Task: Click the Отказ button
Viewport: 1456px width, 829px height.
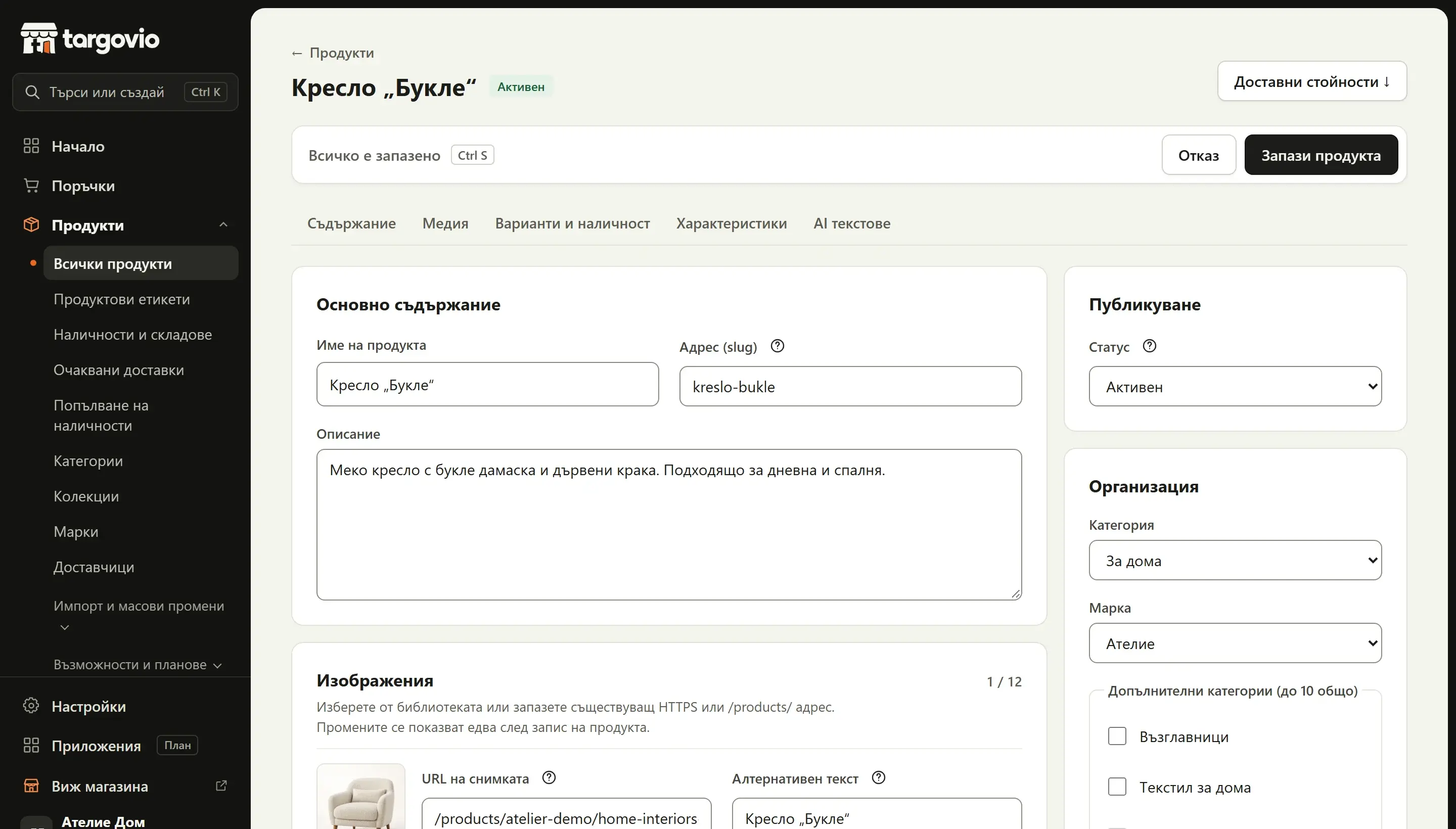Action: 1199,155
